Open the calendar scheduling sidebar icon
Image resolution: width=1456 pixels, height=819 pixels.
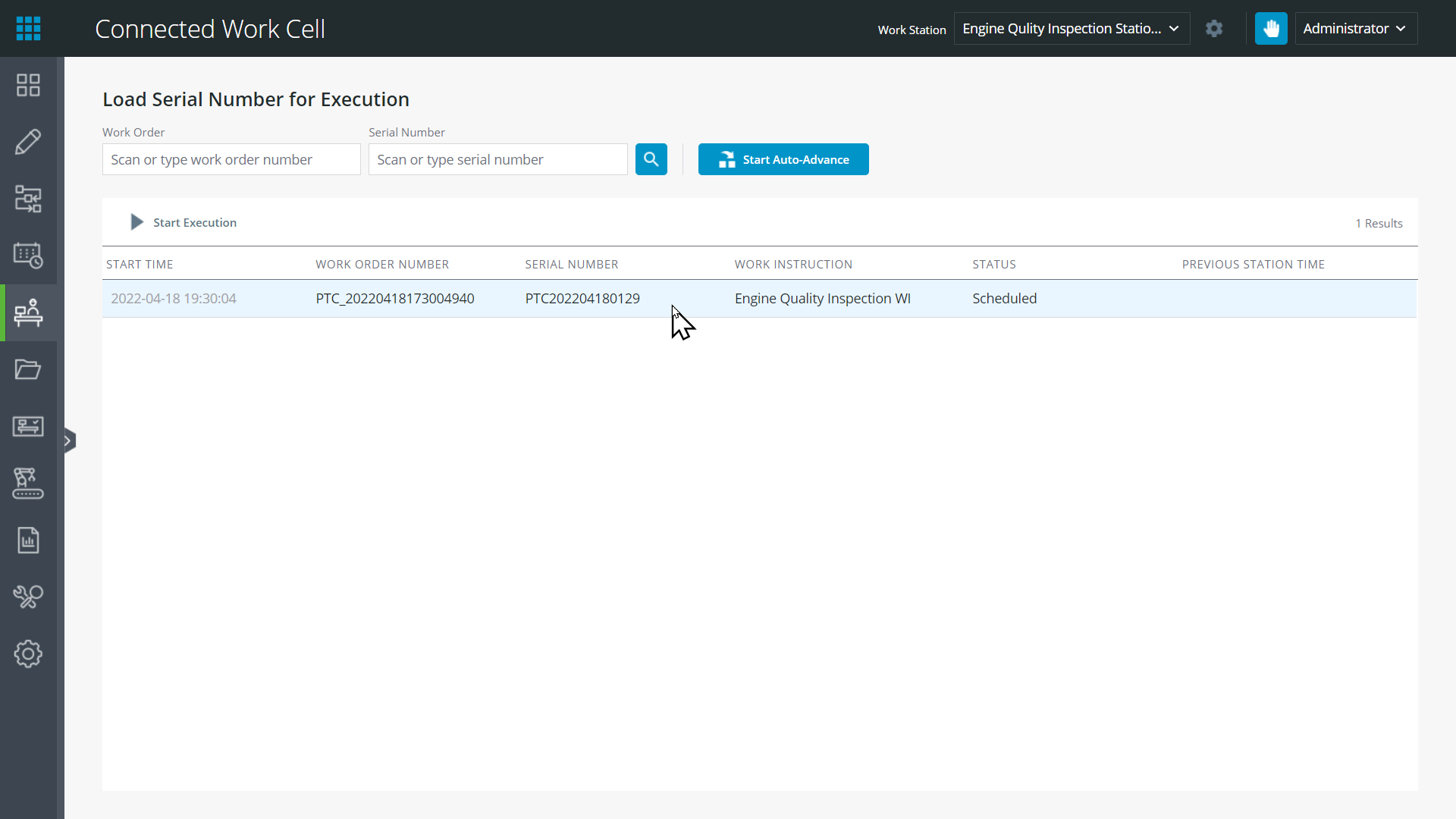pos(28,256)
